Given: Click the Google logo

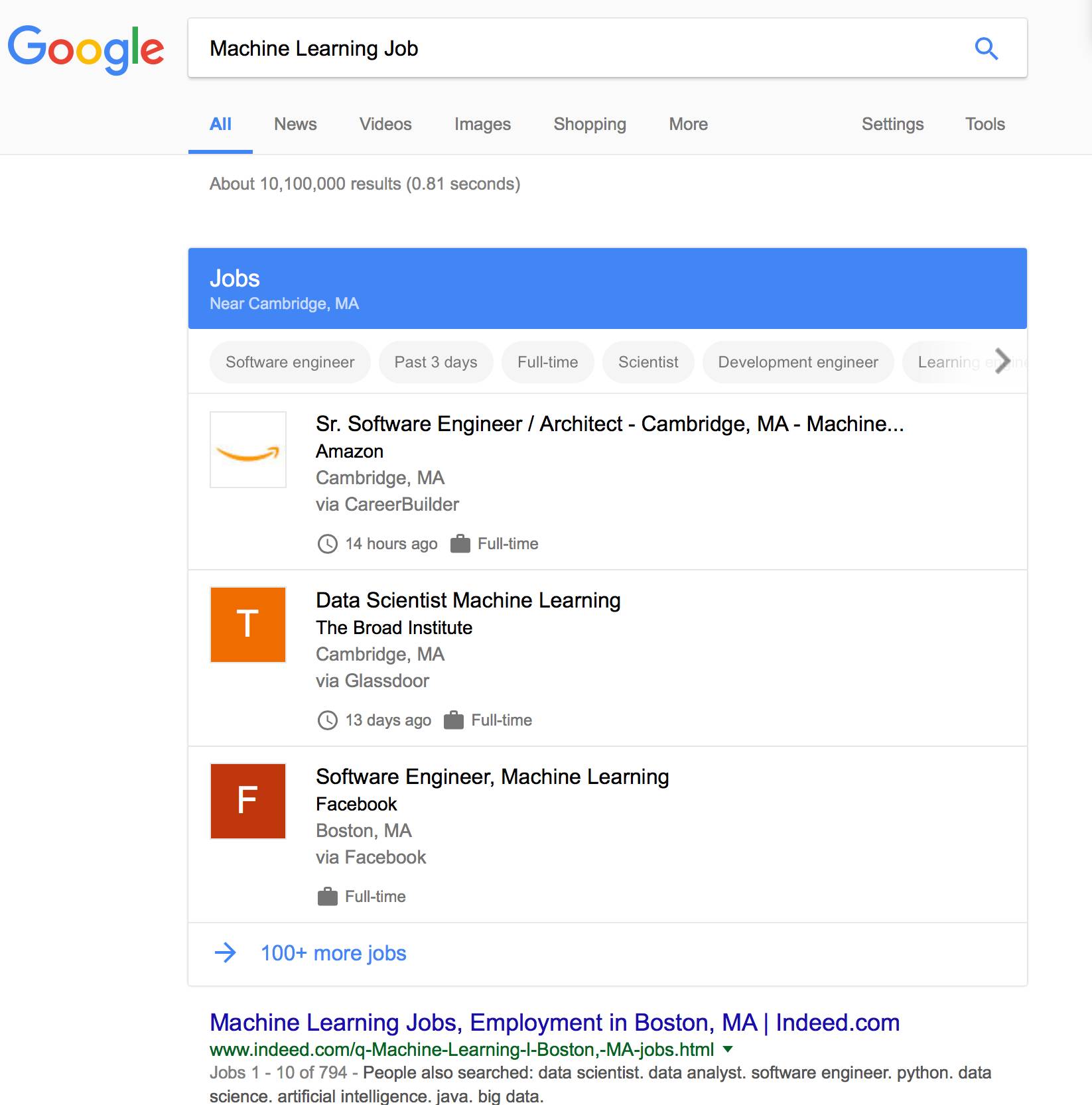Looking at the screenshot, I should [x=86, y=49].
